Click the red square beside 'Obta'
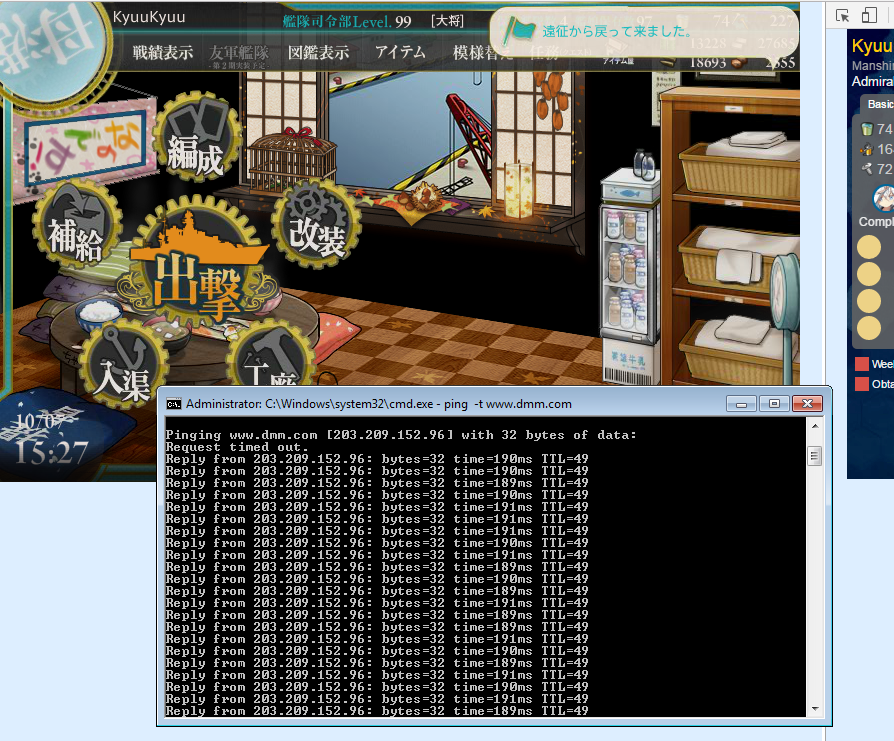The height and width of the screenshot is (741, 894). coord(862,384)
